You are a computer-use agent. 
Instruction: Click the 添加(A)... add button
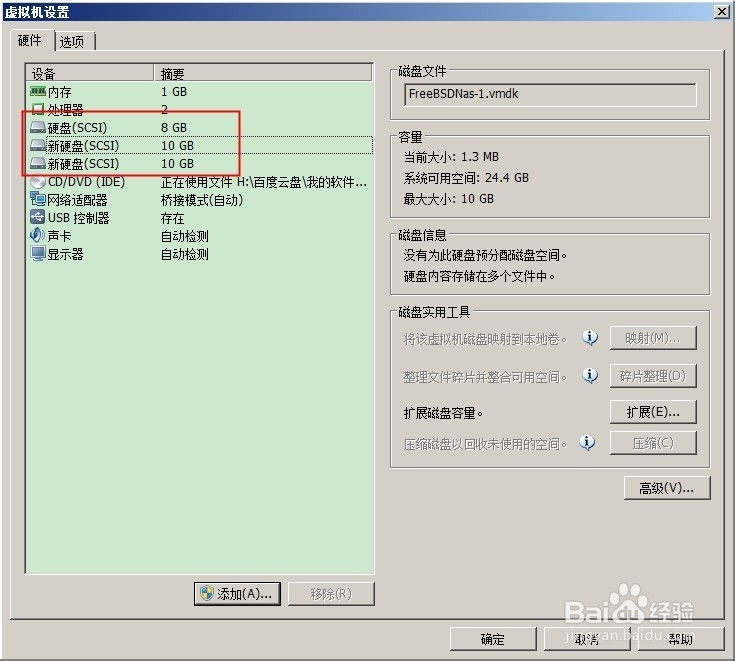pyautogui.click(x=237, y=594)
